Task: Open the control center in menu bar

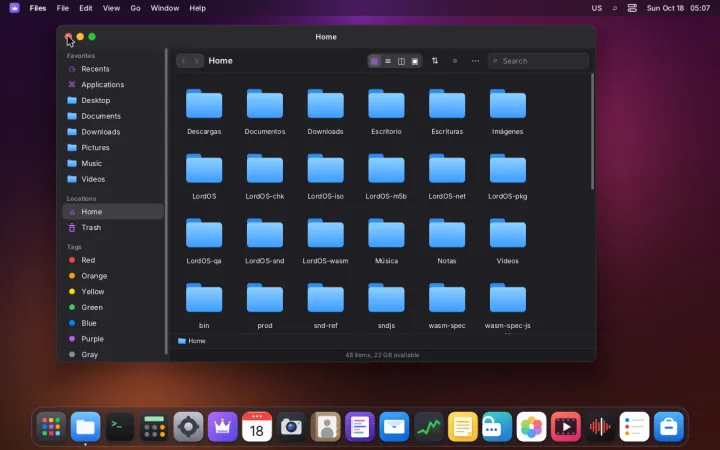Action: pos(632,8)
